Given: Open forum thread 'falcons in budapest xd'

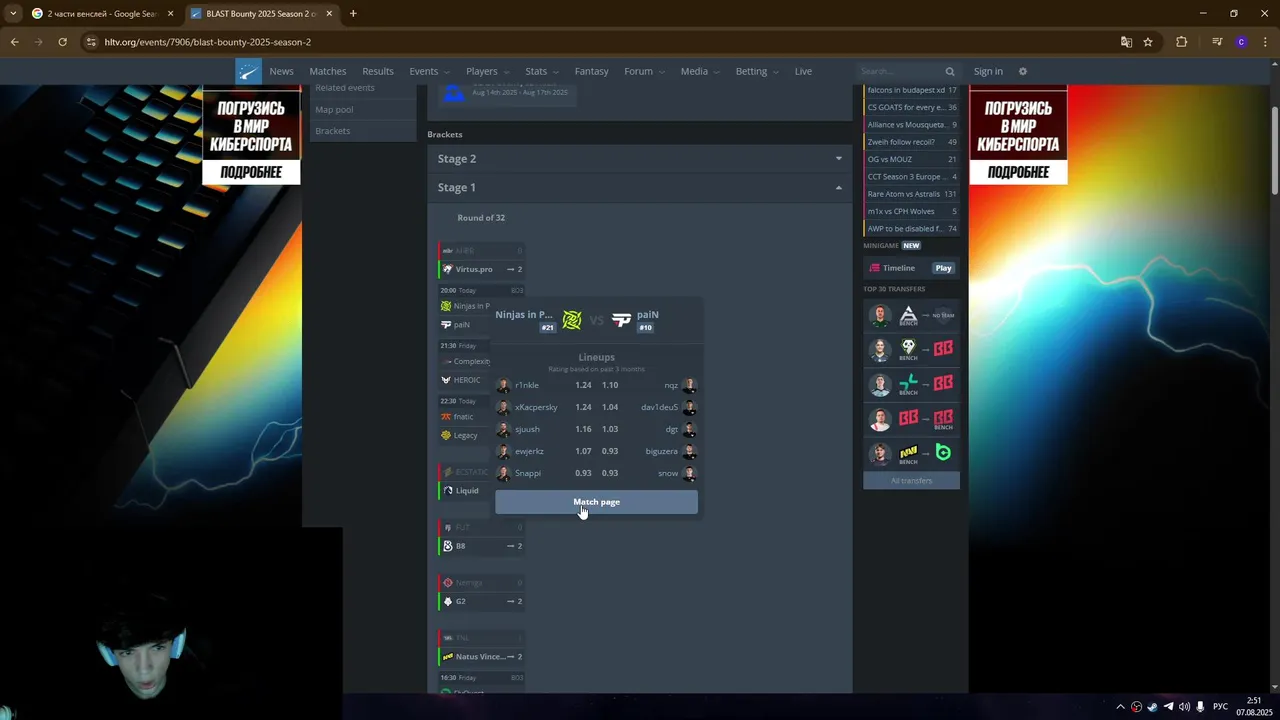Looking at the screenshot, I should pos(911,90).
